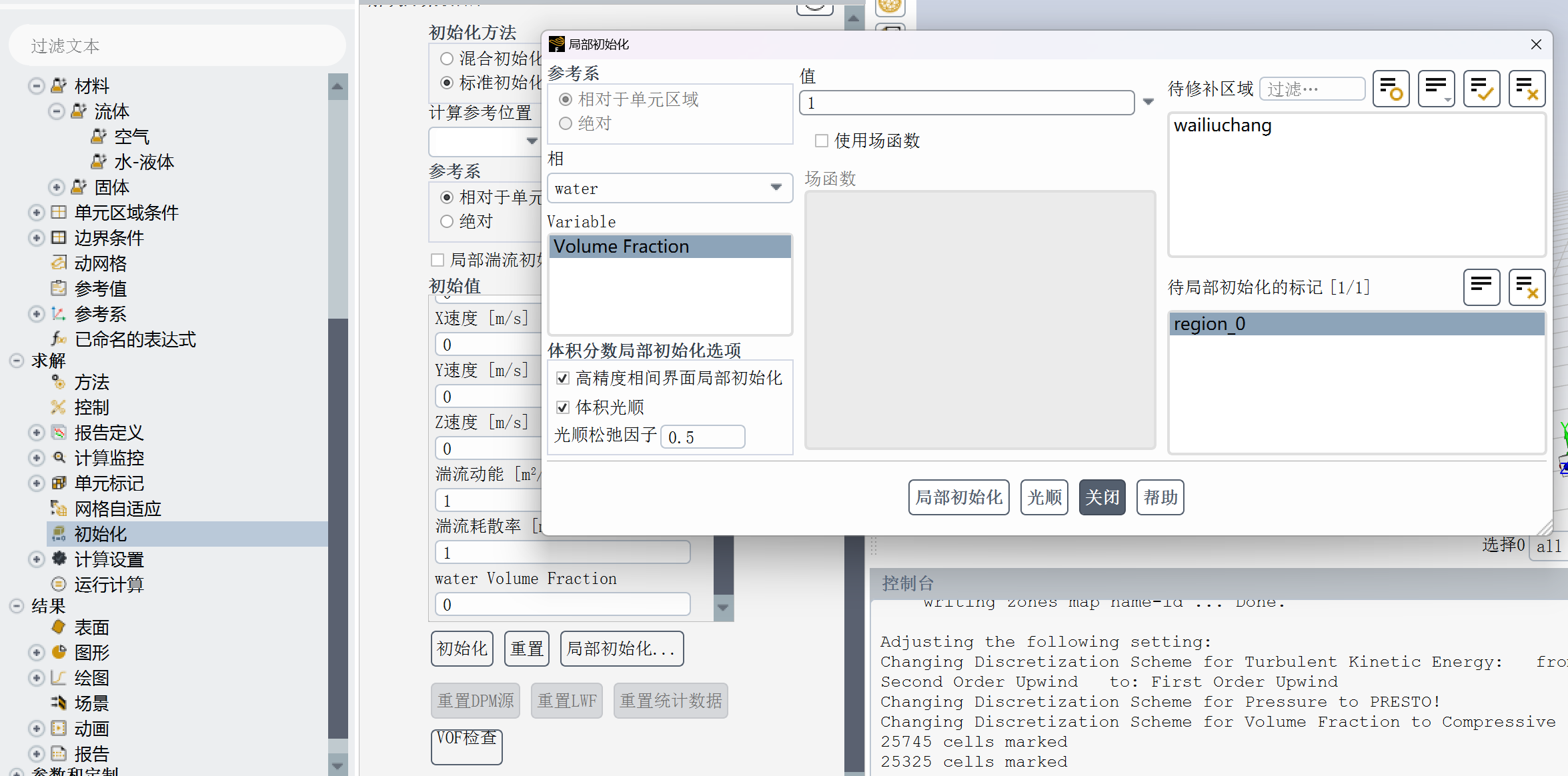
Task: Click the 动网格 icon in the tree
Action: pyautogui.click(x=59, y=263)
